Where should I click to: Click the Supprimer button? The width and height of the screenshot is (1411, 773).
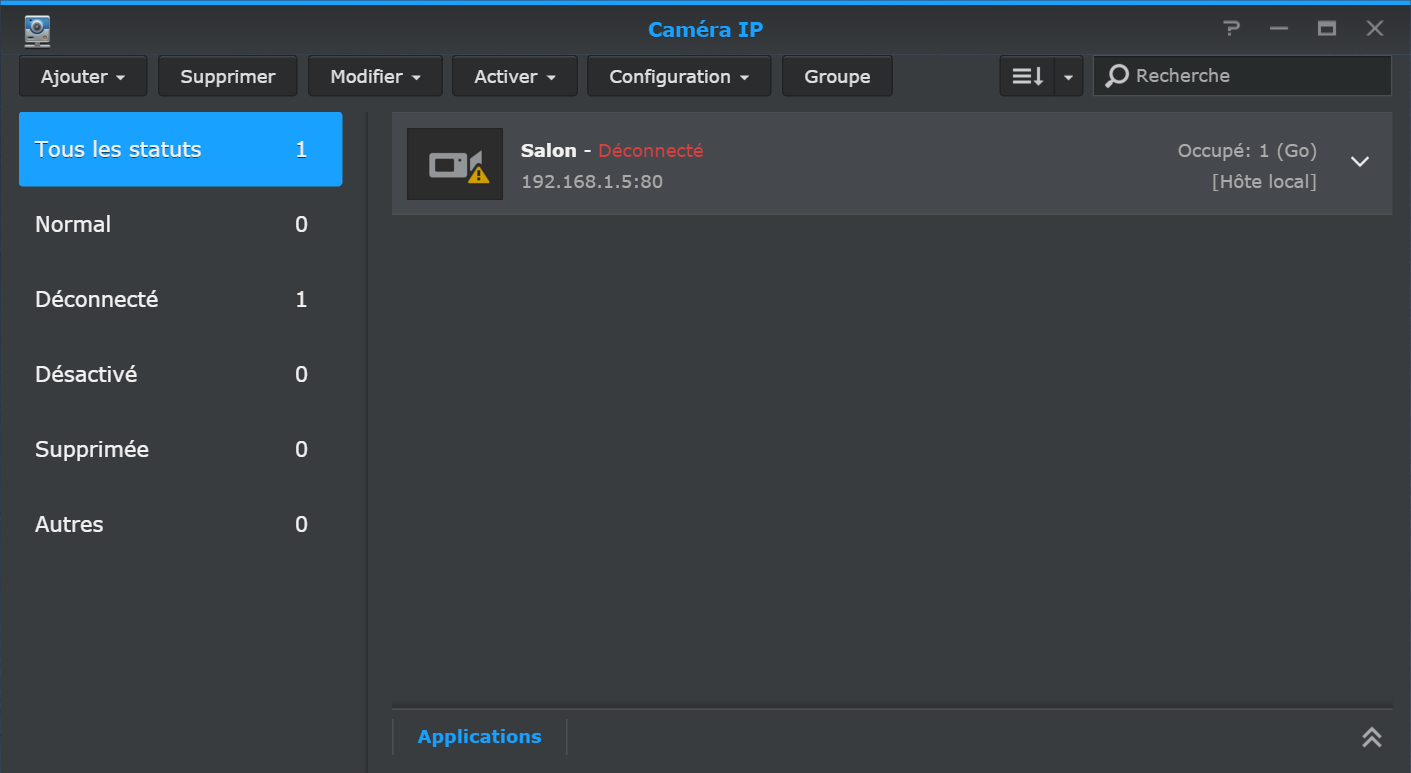(228, 76)
